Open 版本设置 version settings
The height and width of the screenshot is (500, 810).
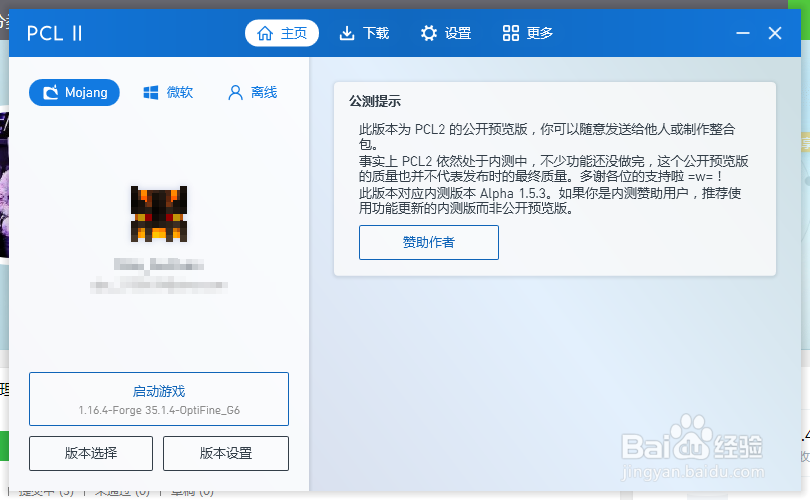226,453
